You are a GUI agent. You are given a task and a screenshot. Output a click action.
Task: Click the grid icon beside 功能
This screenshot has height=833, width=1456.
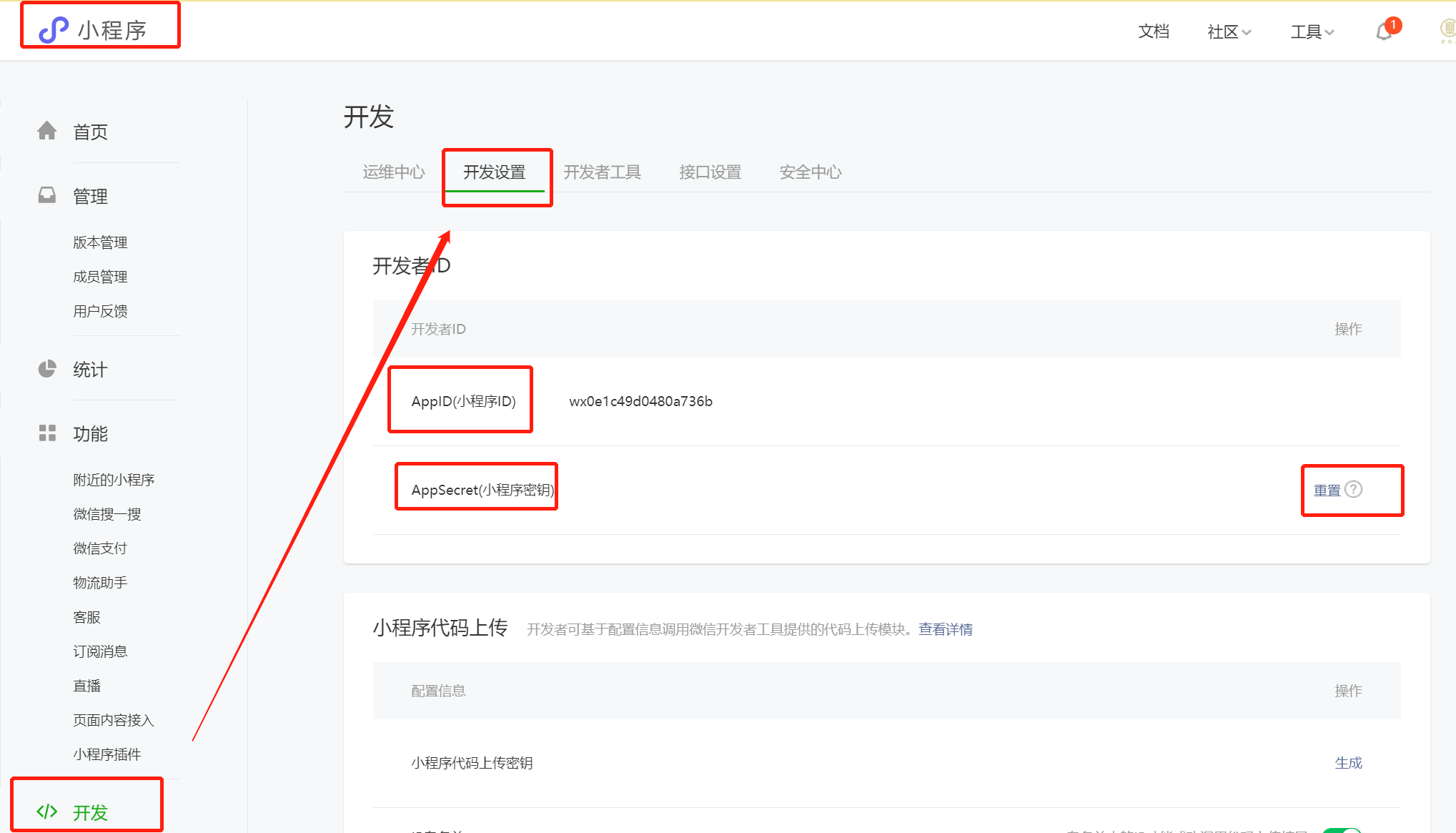click(47, 433)
